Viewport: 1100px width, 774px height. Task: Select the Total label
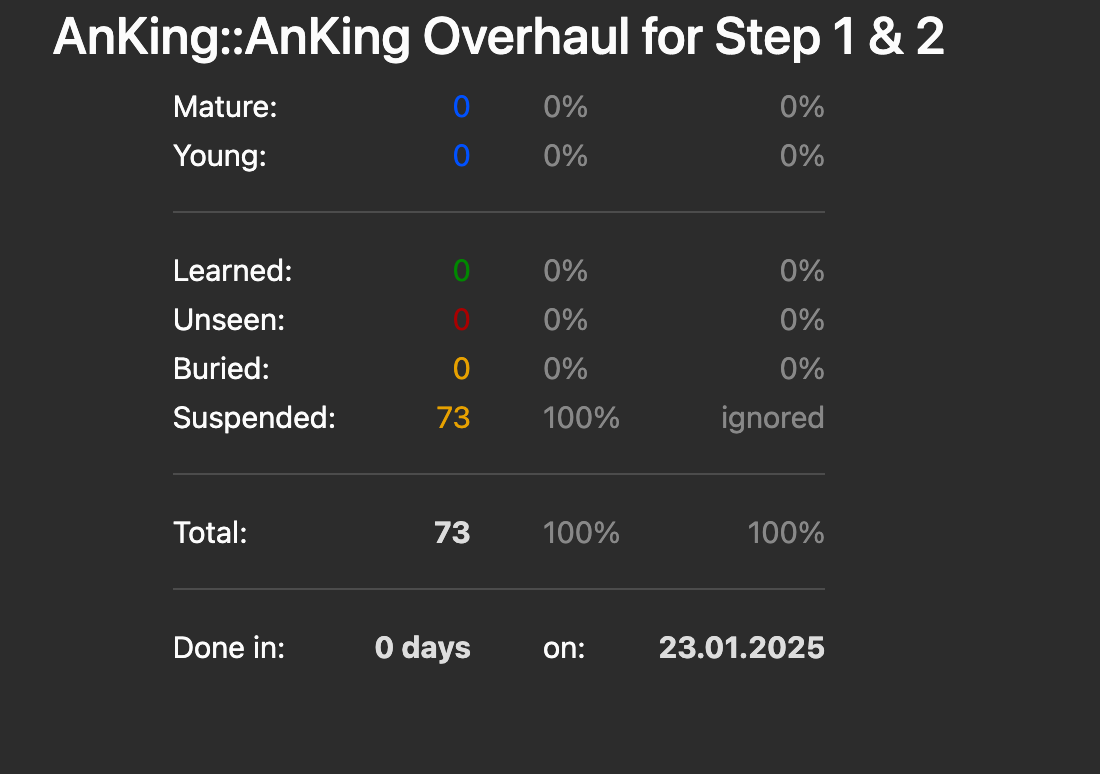[210, 533]
